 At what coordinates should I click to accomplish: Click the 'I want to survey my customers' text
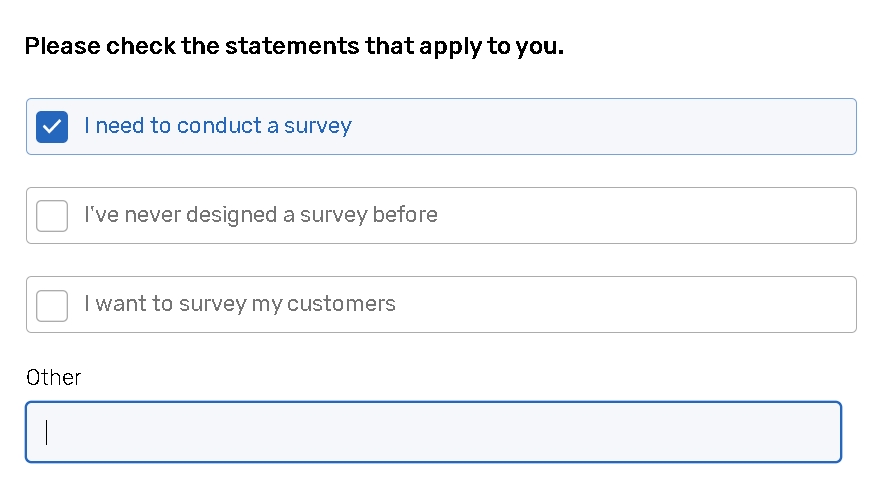point(239,304)
